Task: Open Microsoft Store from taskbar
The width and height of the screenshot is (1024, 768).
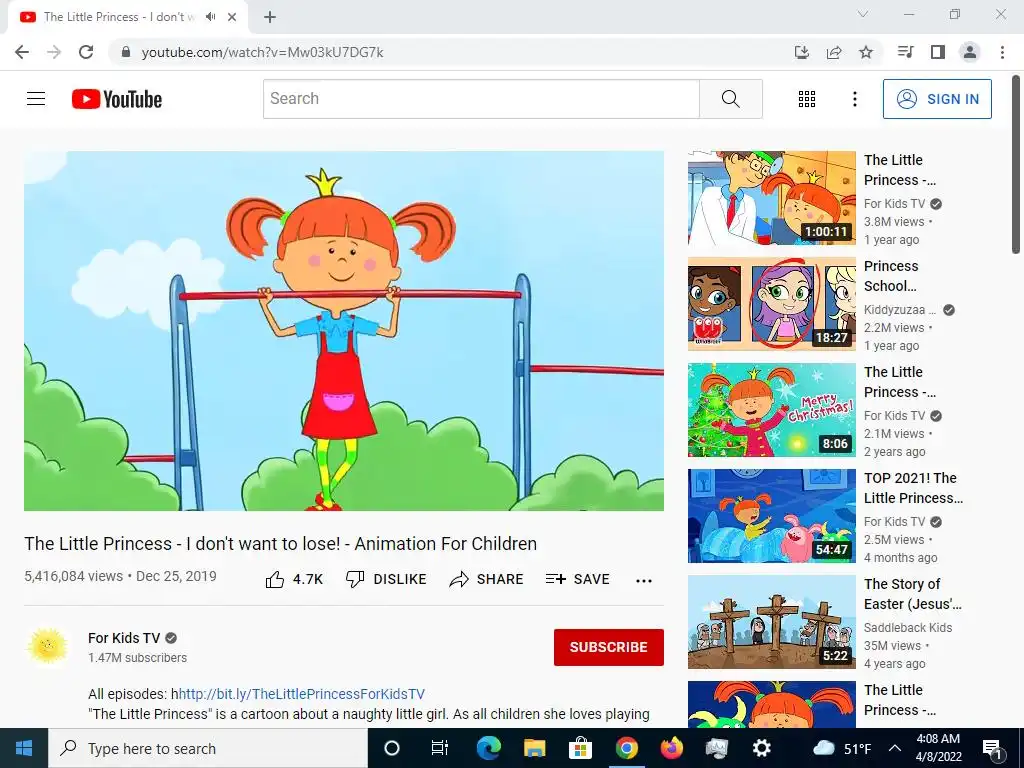Action: click(x=580, y=748)
